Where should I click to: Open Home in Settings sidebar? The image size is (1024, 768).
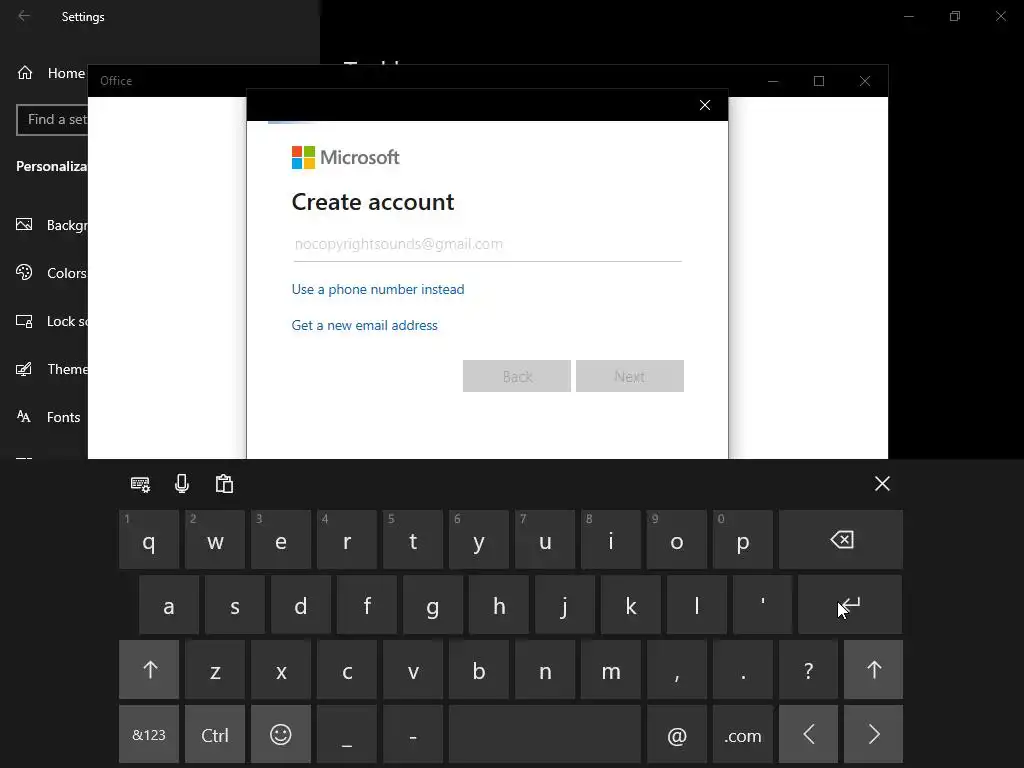51,73
